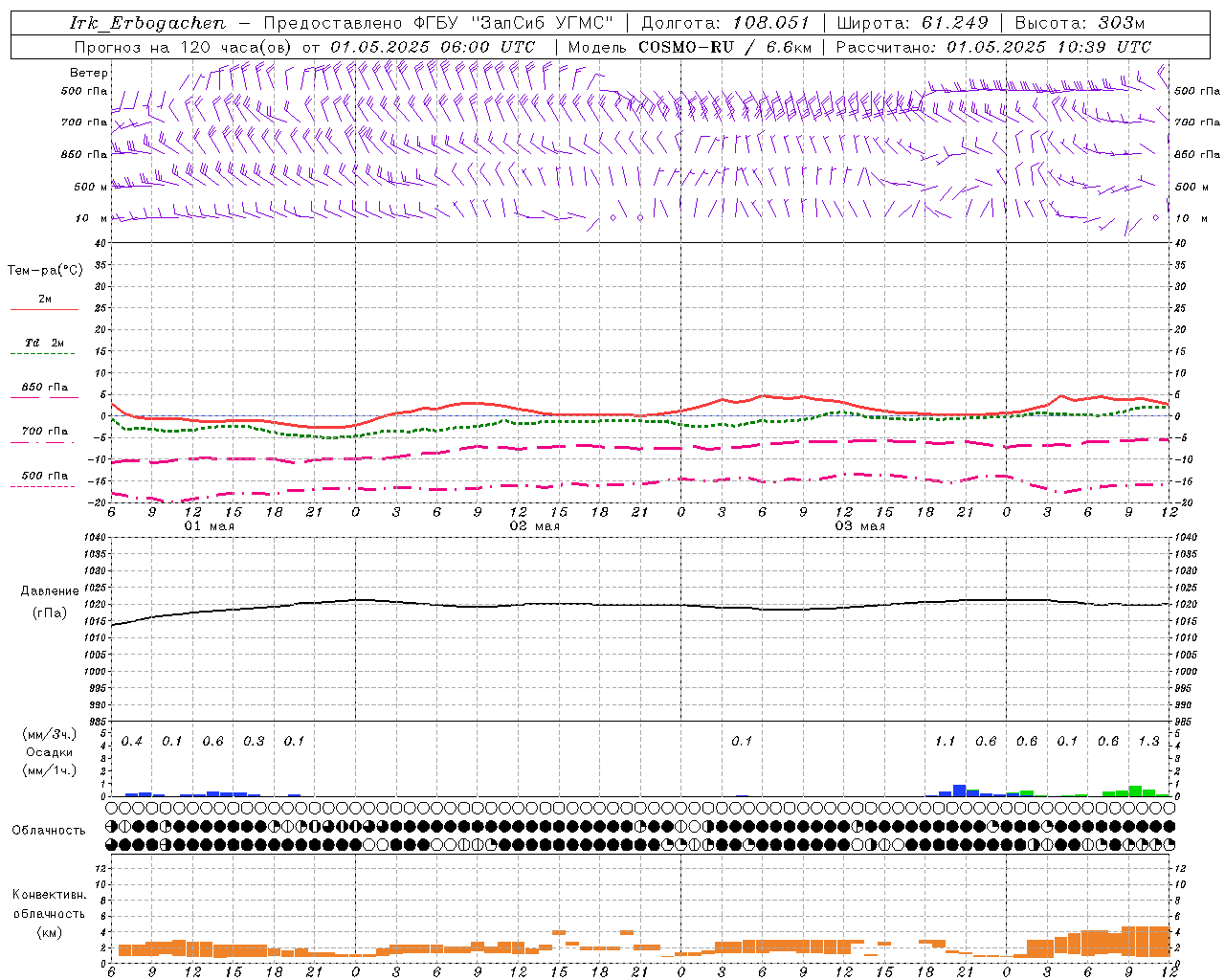Screen dimensions: 1225x980
Task: Click the Рассчитано 01.05.2025 10:39 UTC timestamp
Action: pos(993,47)
